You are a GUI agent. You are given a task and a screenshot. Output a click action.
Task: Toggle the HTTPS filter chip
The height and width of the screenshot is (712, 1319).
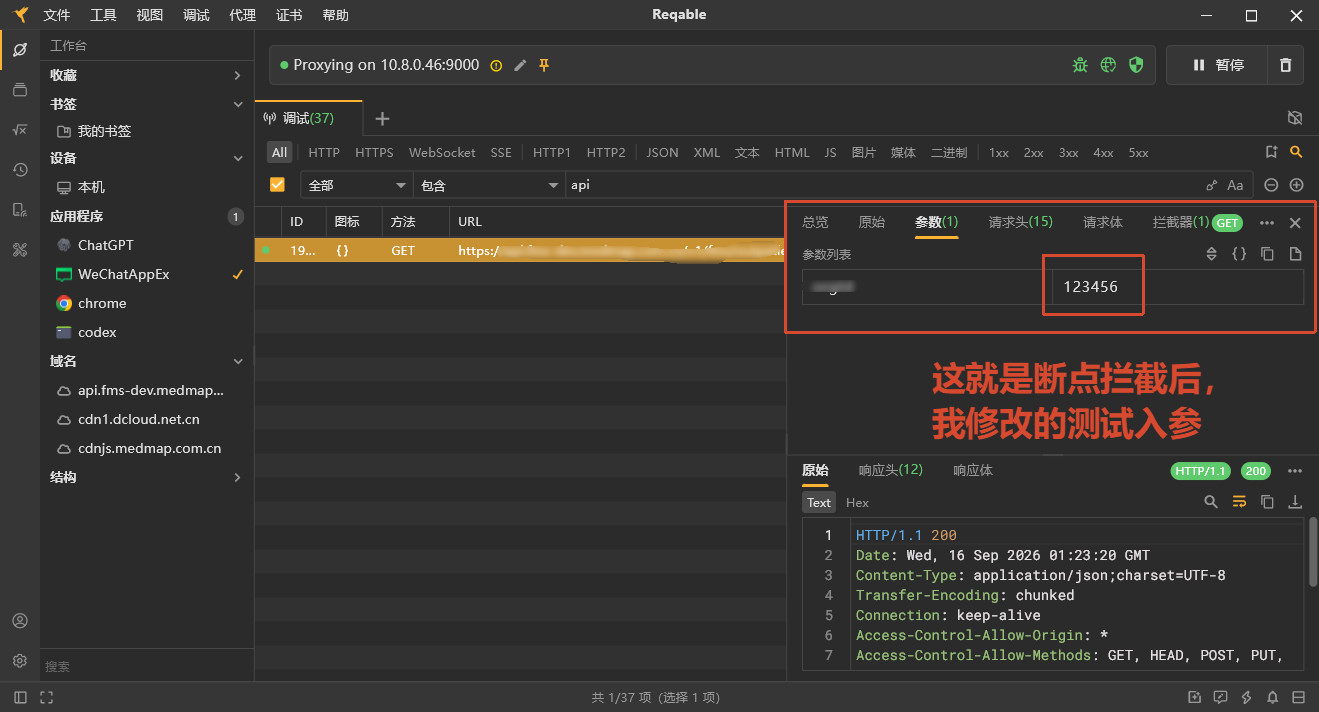[374, 152]
